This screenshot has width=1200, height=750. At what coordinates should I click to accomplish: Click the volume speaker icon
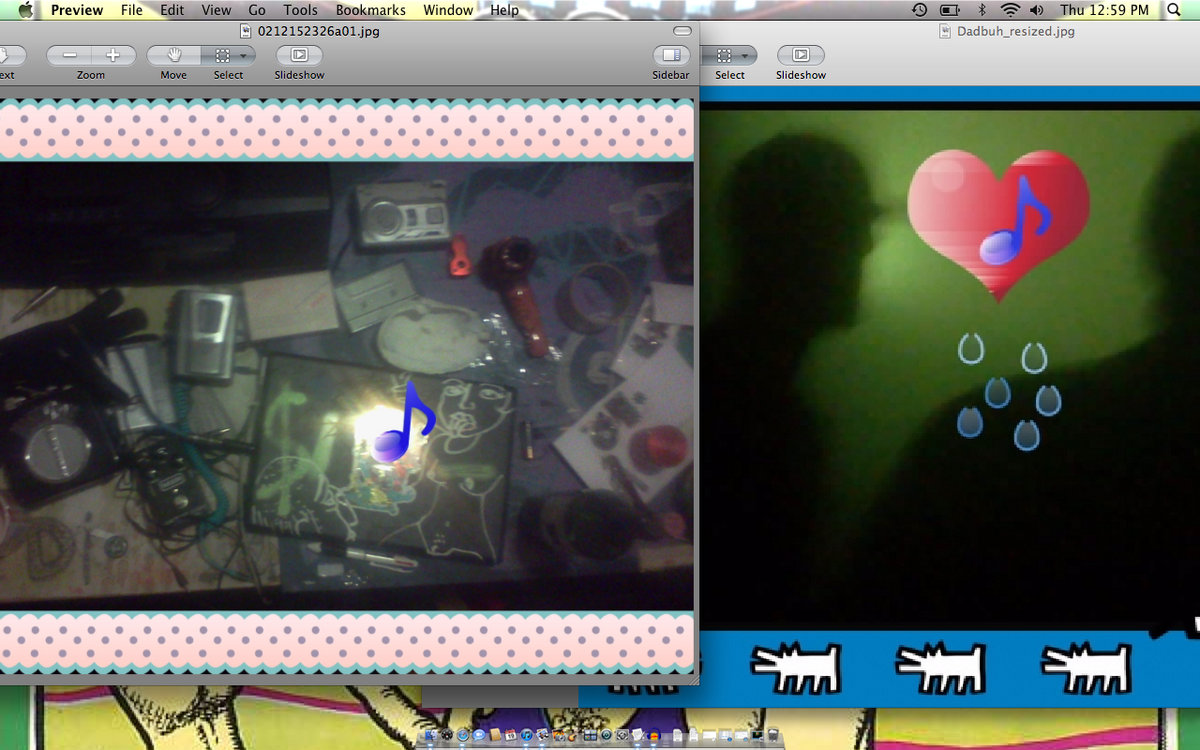[x=1036, y=10]
